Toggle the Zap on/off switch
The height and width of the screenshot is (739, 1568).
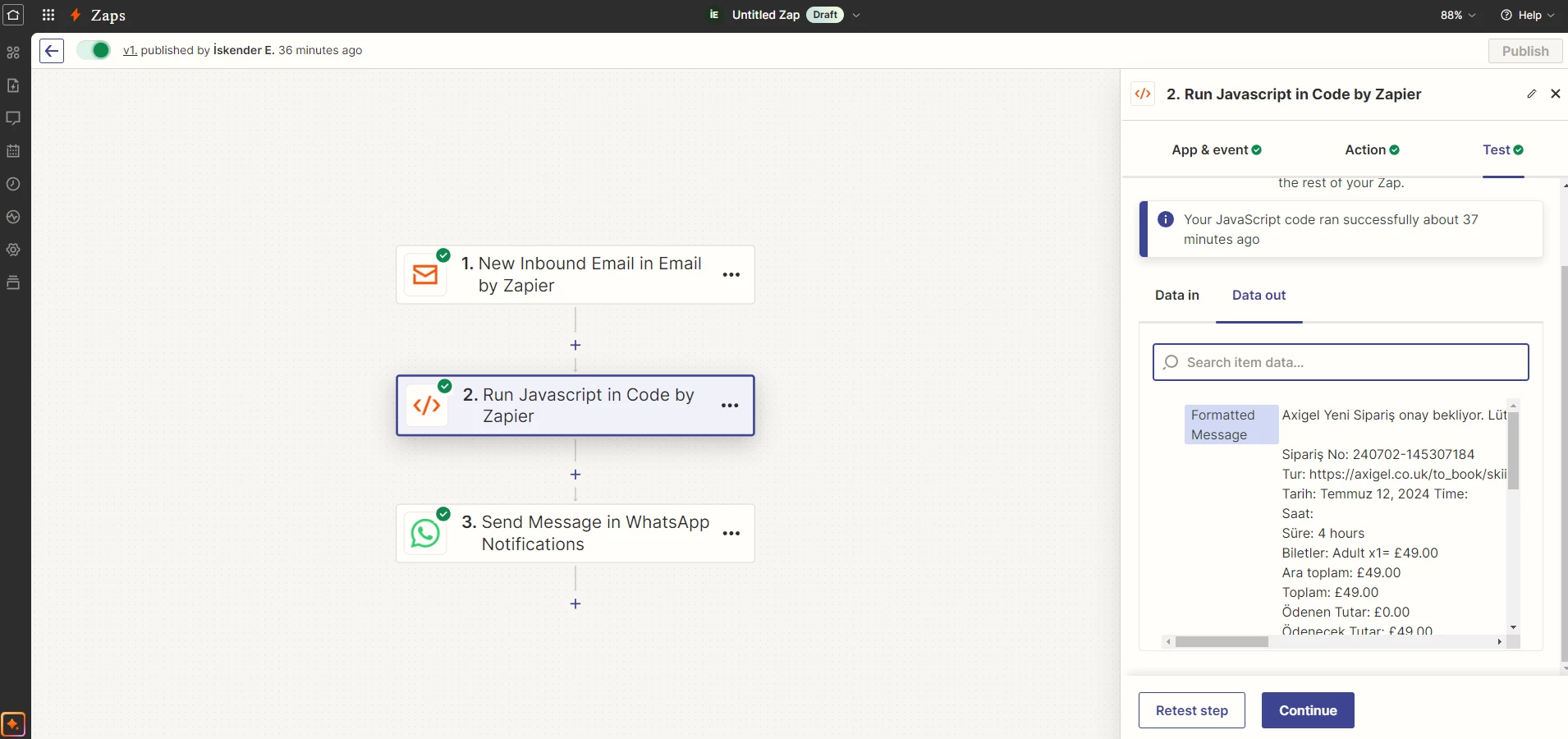point(94,50)
